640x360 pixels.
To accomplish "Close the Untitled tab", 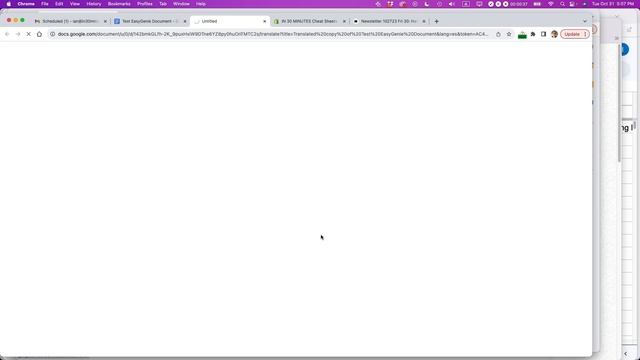I will (x=264, y=21).
